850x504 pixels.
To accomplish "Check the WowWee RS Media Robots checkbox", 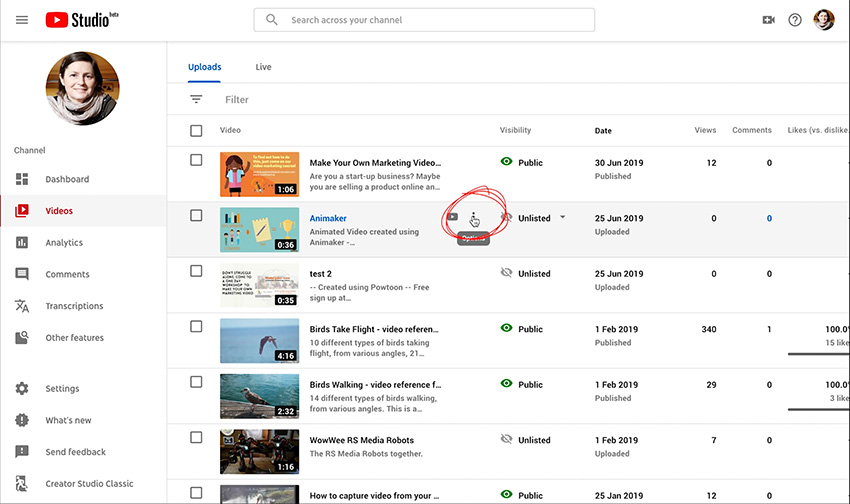I will point(196,437).
